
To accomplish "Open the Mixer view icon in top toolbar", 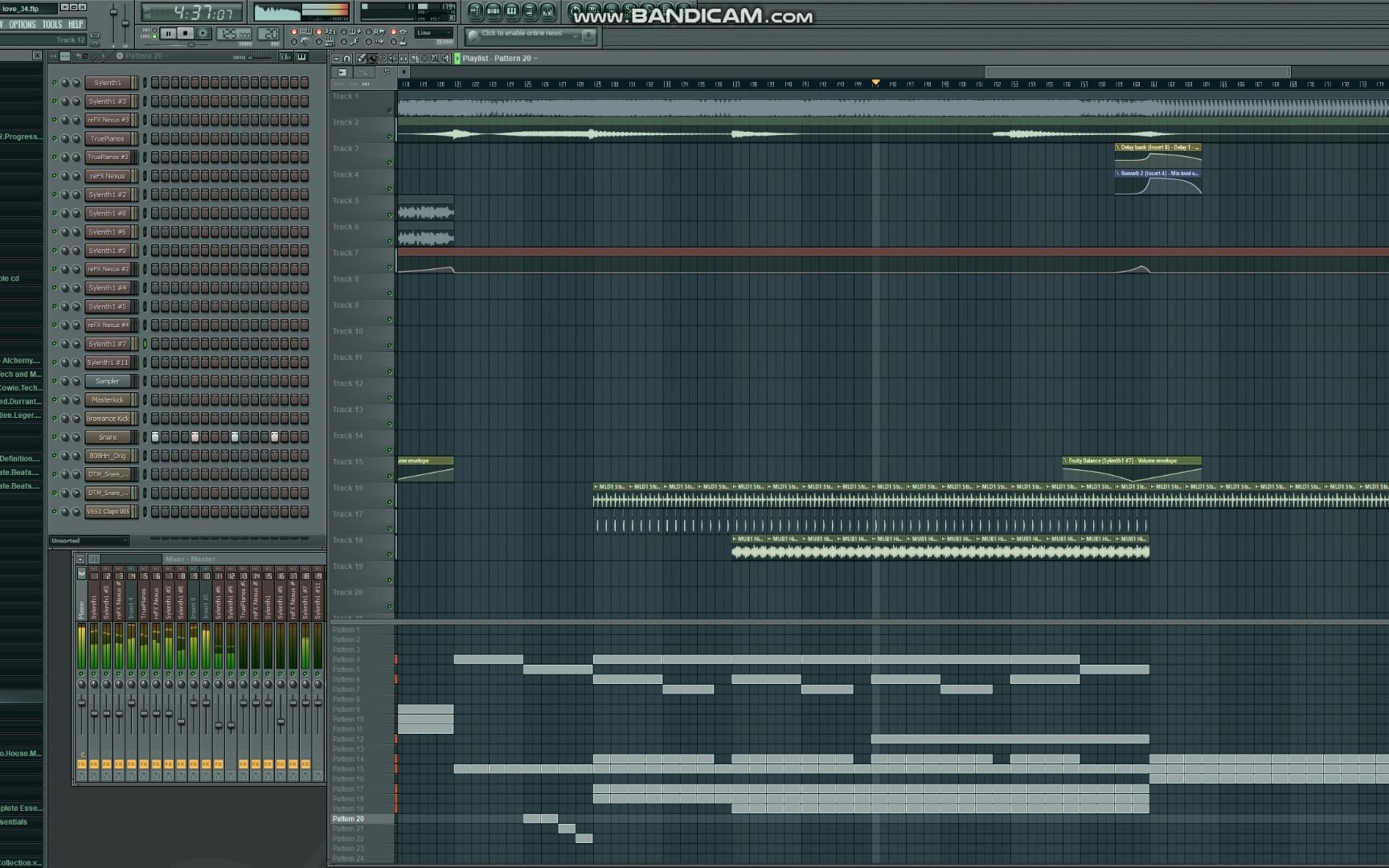I will [x=547, y=11].
